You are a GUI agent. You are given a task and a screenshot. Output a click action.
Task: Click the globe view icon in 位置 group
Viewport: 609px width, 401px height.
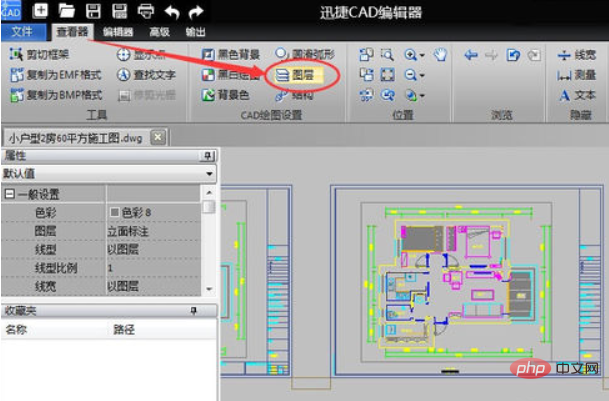coord(411,95)
